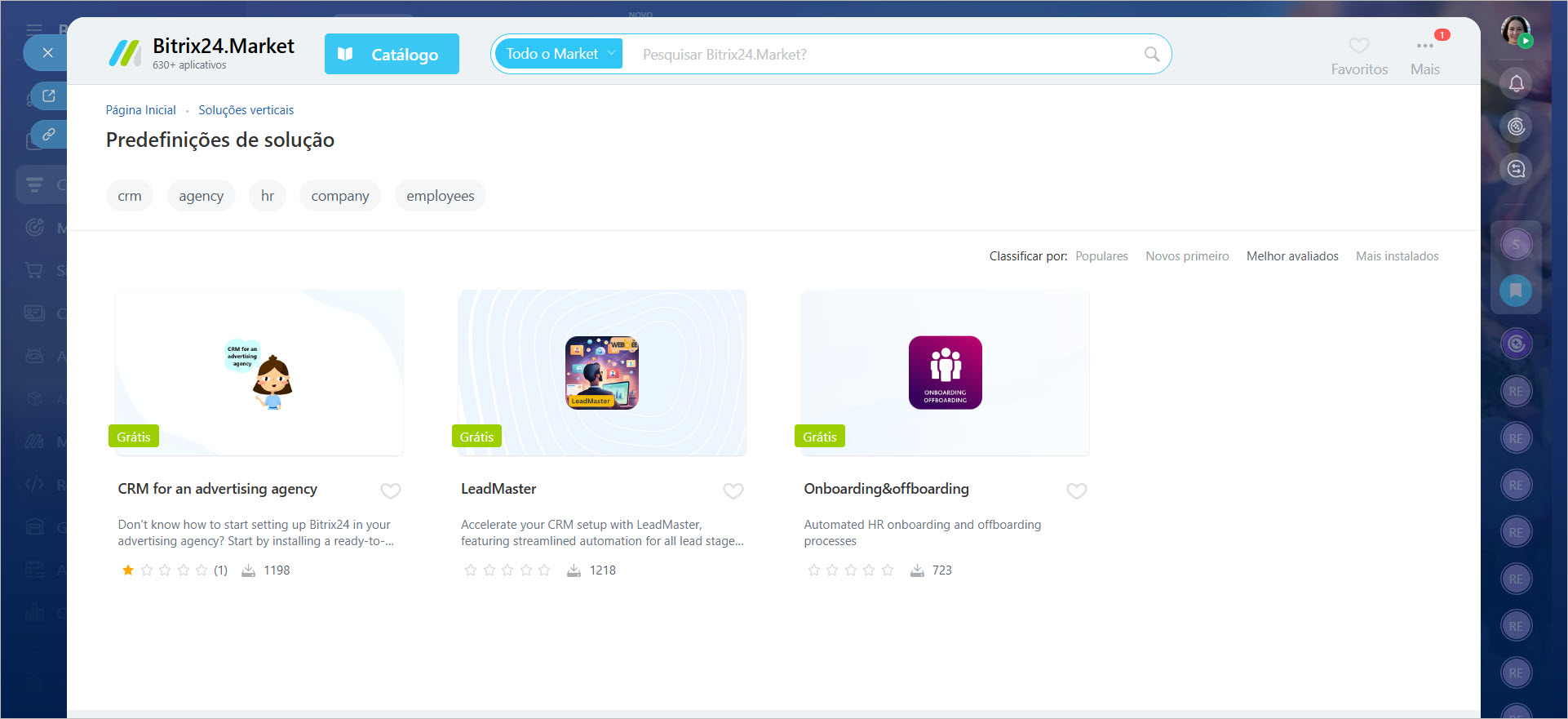1568x719 pixels.
Task: Sort by Mais instalados
Action: pyautogui.click(x=1397, y=256)
